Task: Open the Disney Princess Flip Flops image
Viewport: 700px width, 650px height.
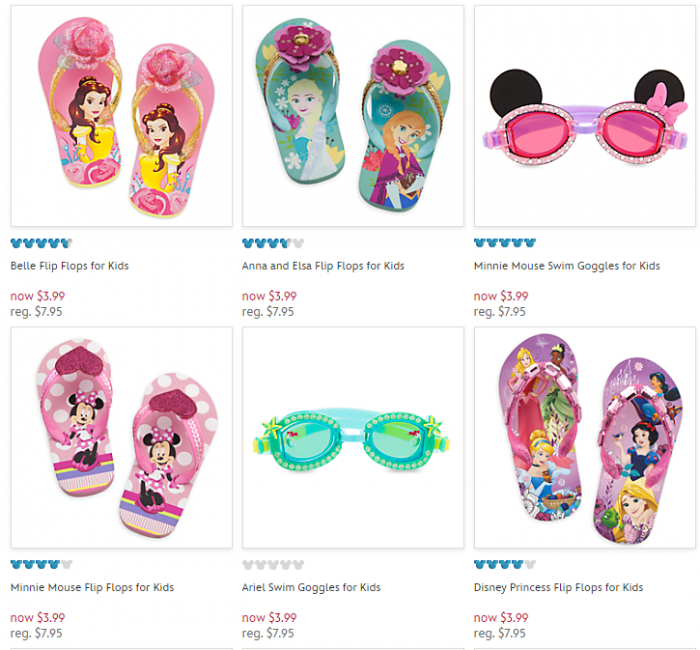Action: coord(584,437)
